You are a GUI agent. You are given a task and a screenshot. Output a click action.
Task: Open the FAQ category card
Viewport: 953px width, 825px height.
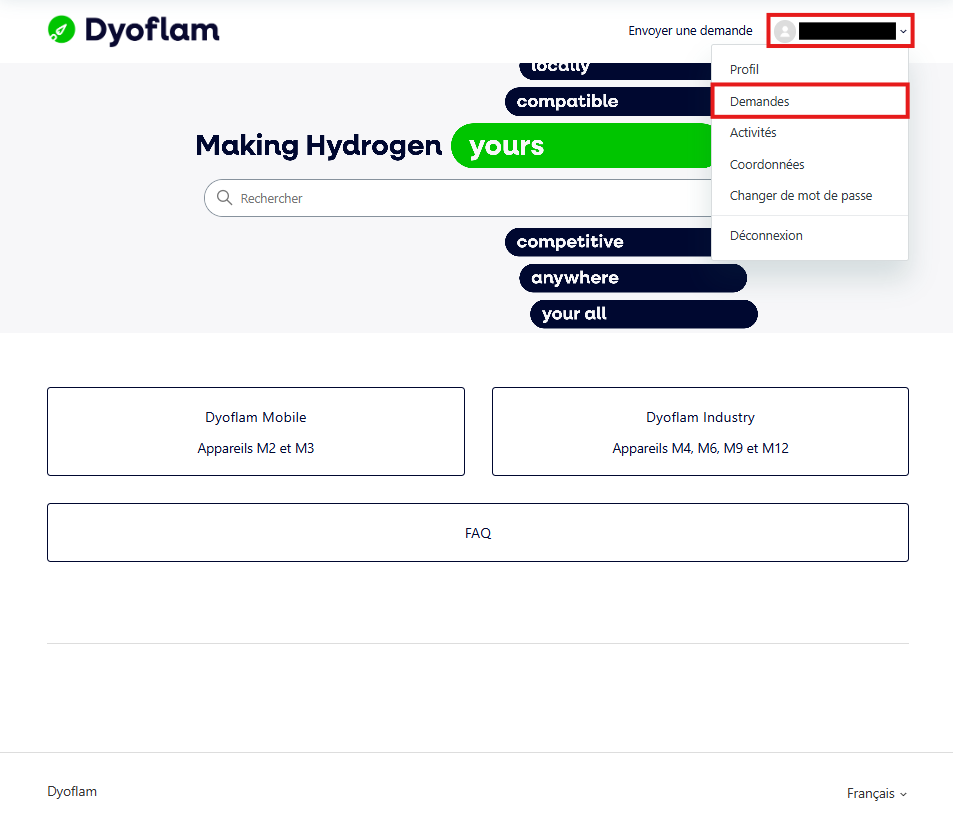tap(478, 533)
